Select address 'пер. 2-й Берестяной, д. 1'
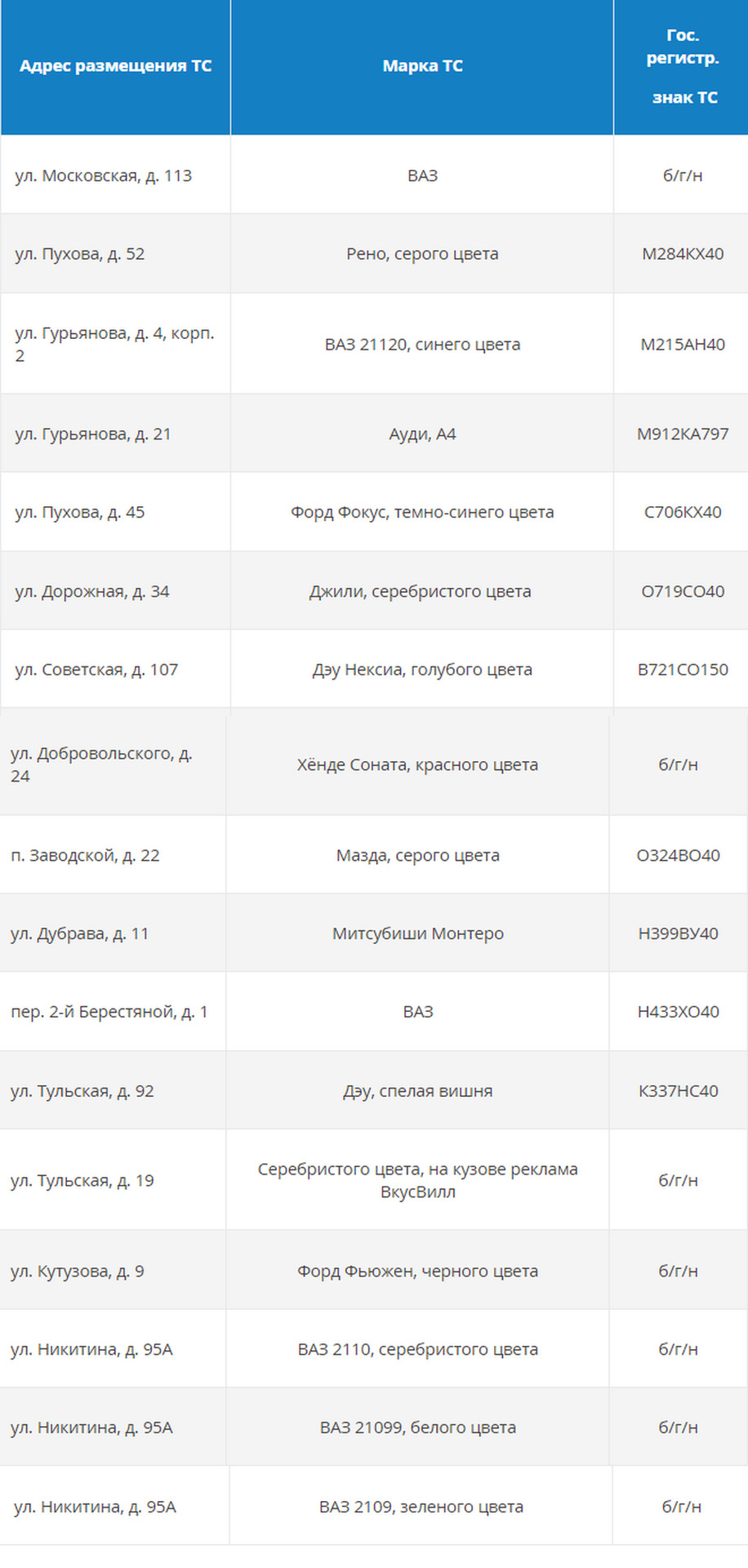This screenshot has width=748, height=1568. [x=109, y=1012]
